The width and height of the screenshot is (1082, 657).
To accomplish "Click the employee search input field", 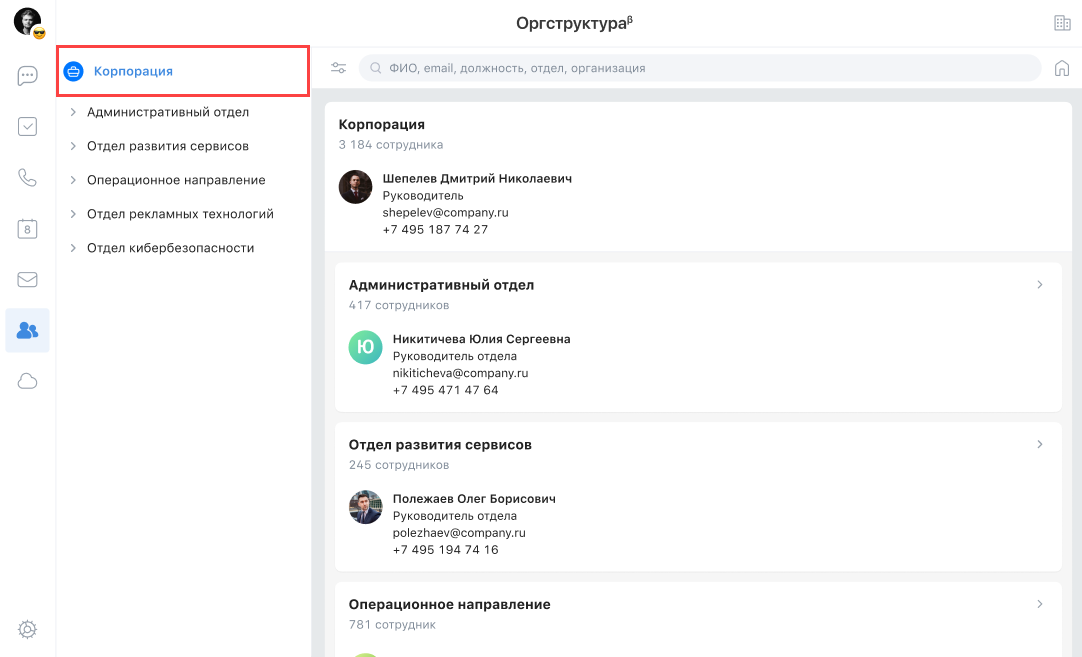I will 700,68.
